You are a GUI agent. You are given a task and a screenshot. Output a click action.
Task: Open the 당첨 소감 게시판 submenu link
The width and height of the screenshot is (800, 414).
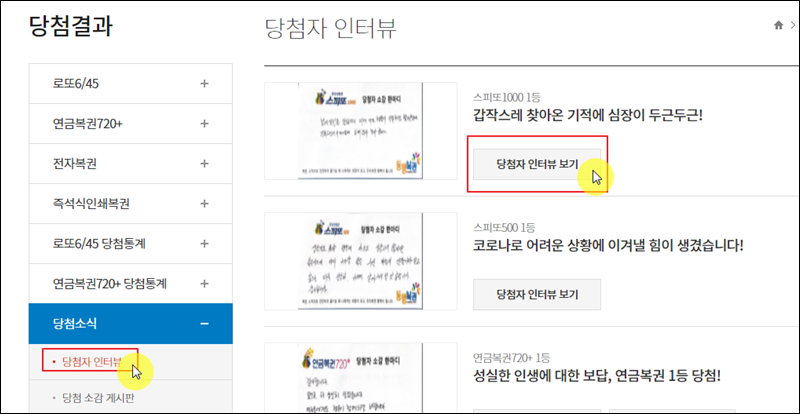(97, 397)
